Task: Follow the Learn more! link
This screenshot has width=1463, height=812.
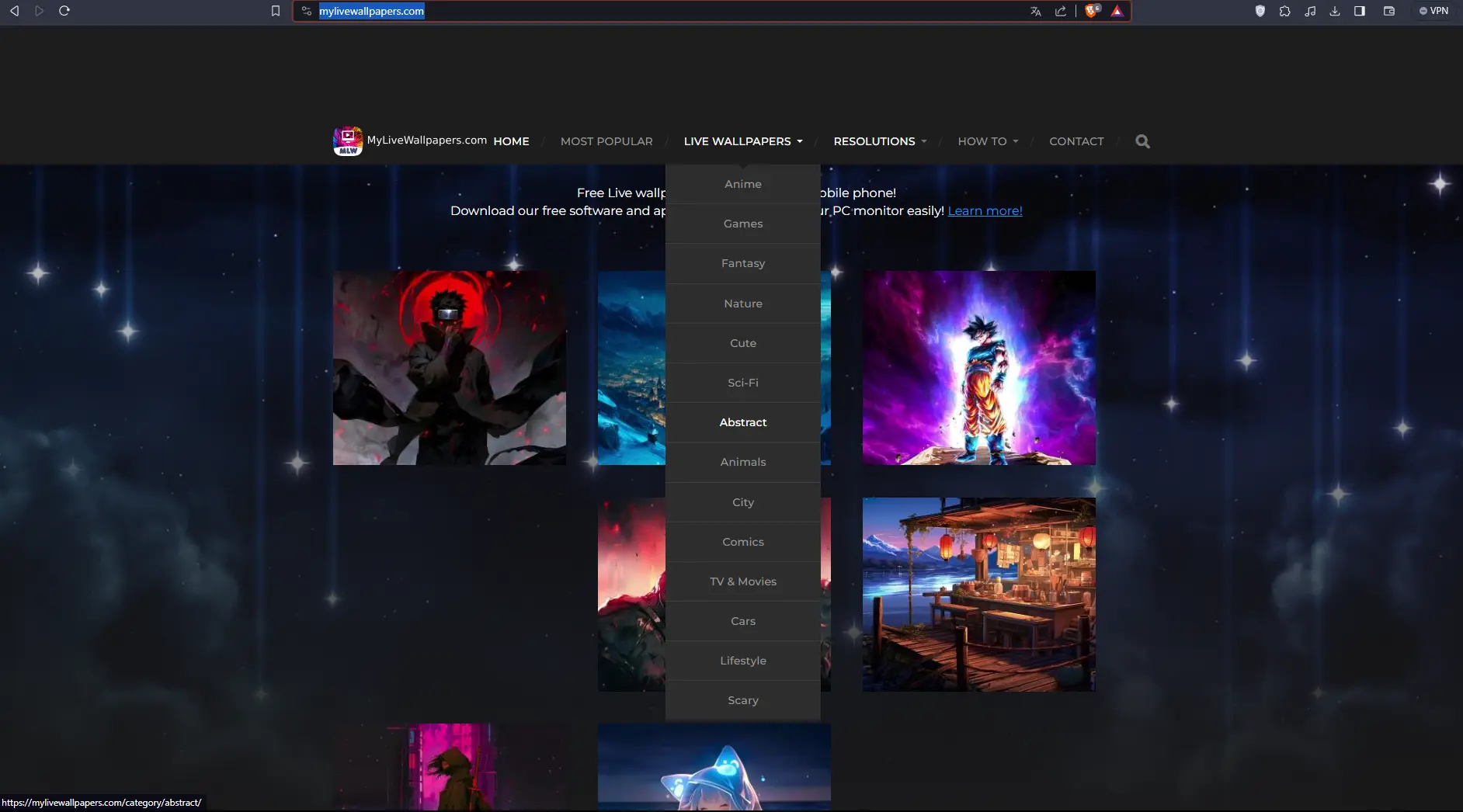Action: [x=985, y=210]
